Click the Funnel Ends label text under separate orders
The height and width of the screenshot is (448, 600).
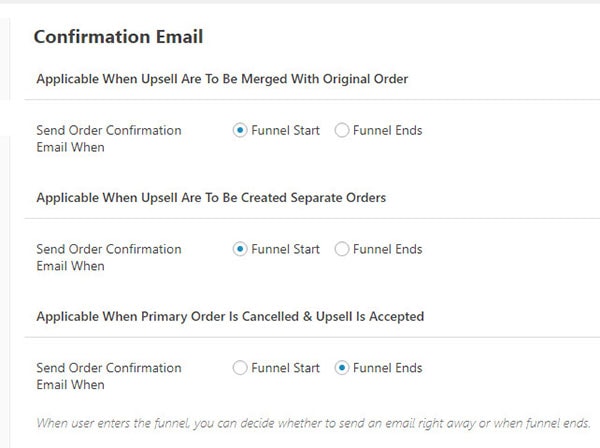(x=387, y=250)
